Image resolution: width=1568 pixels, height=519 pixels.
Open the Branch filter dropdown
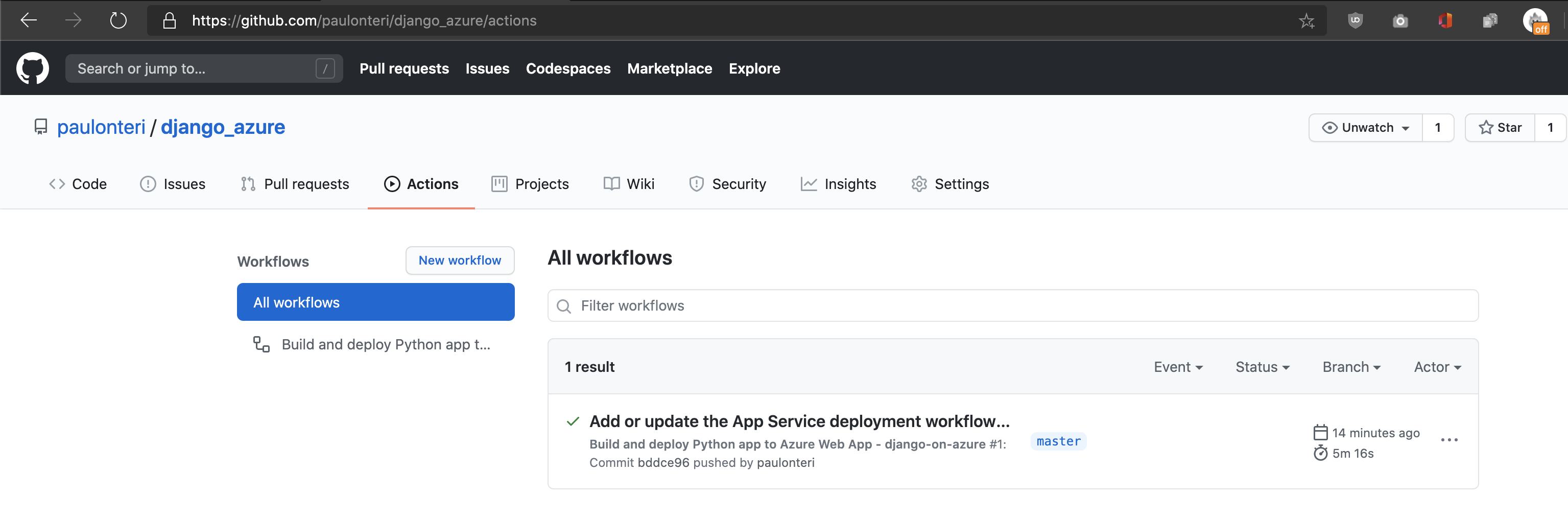pyautogui.click(x=1351, y=366)
